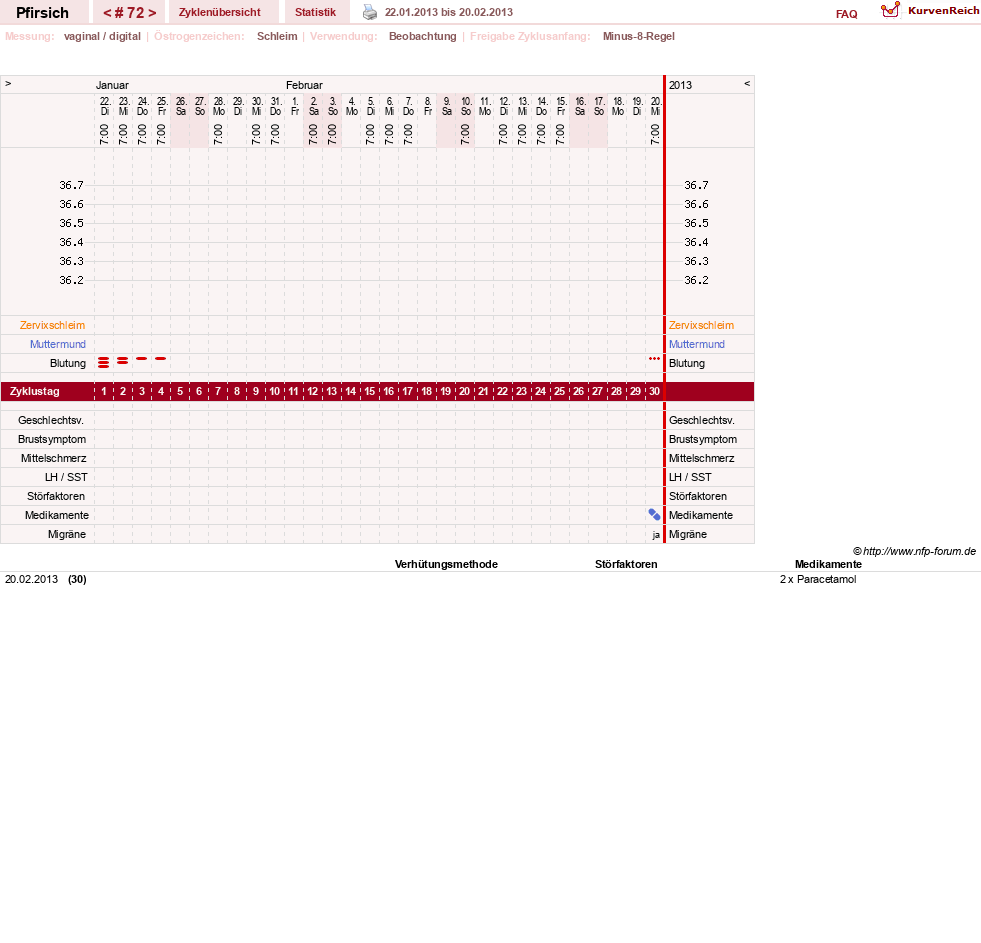
Task: Click 'ja' entry in the Migräne row
Action: pyautogui.click(x=656, y=535)
